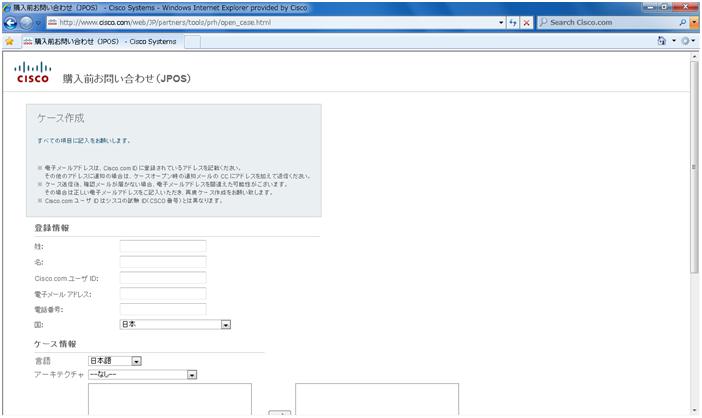Click the Cisco.com ユーザ ID input field
This screenshot has width=702, height=418.
click(x=163, y=278)
